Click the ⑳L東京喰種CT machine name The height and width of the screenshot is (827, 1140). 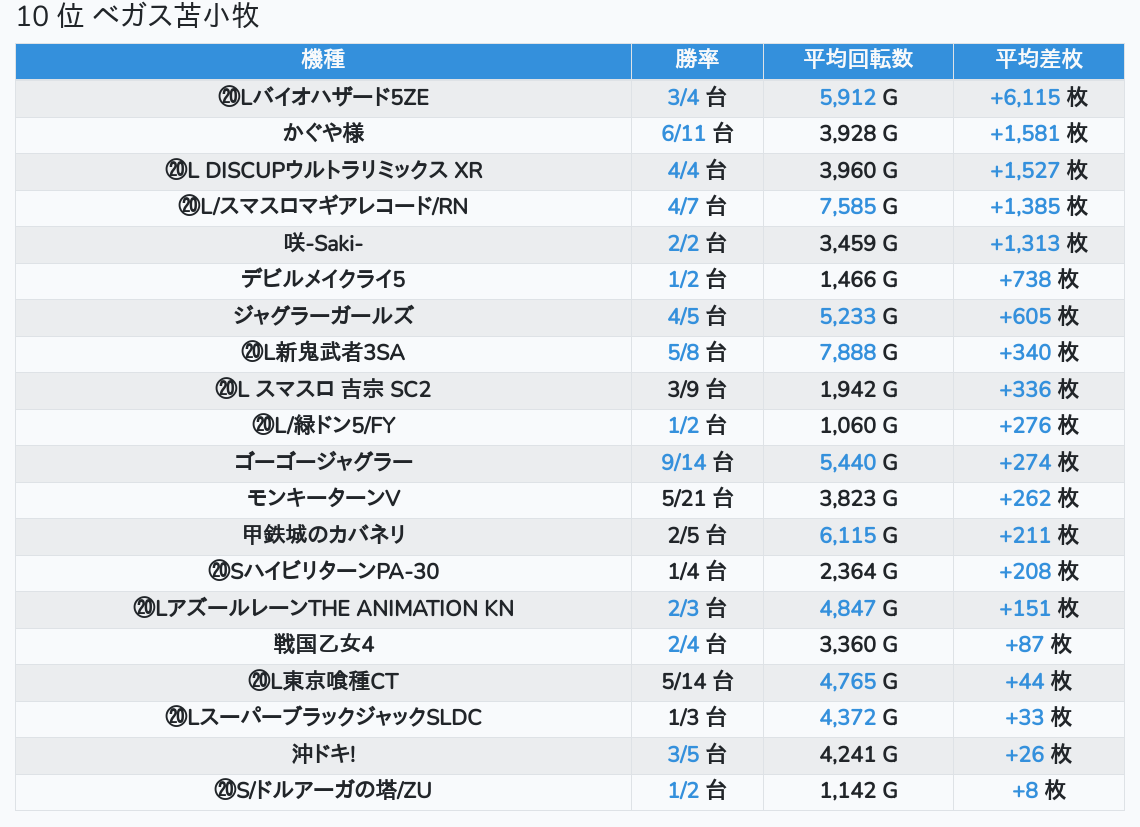pos(323,681)
